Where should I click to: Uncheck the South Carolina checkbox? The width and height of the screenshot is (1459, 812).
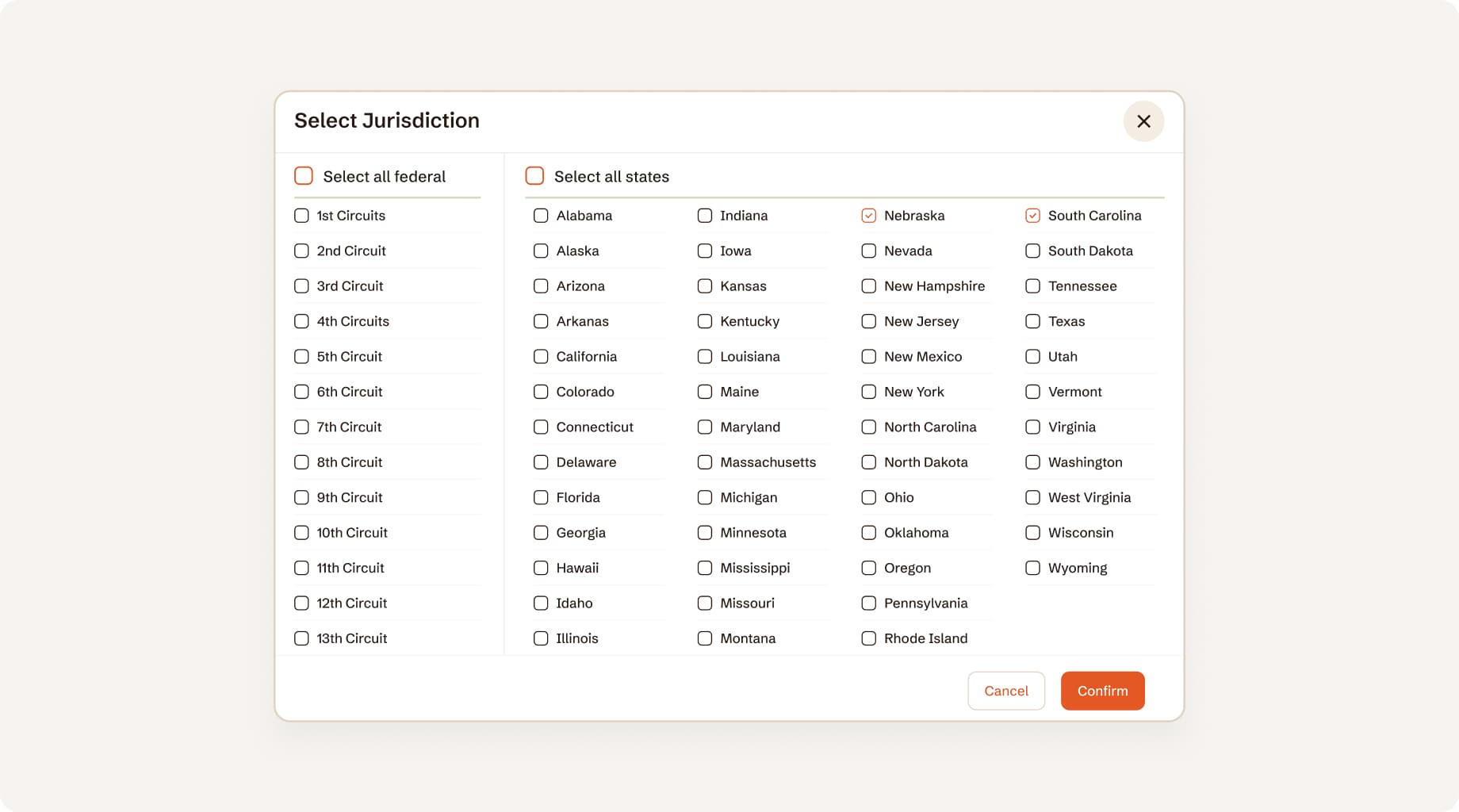1032,216
